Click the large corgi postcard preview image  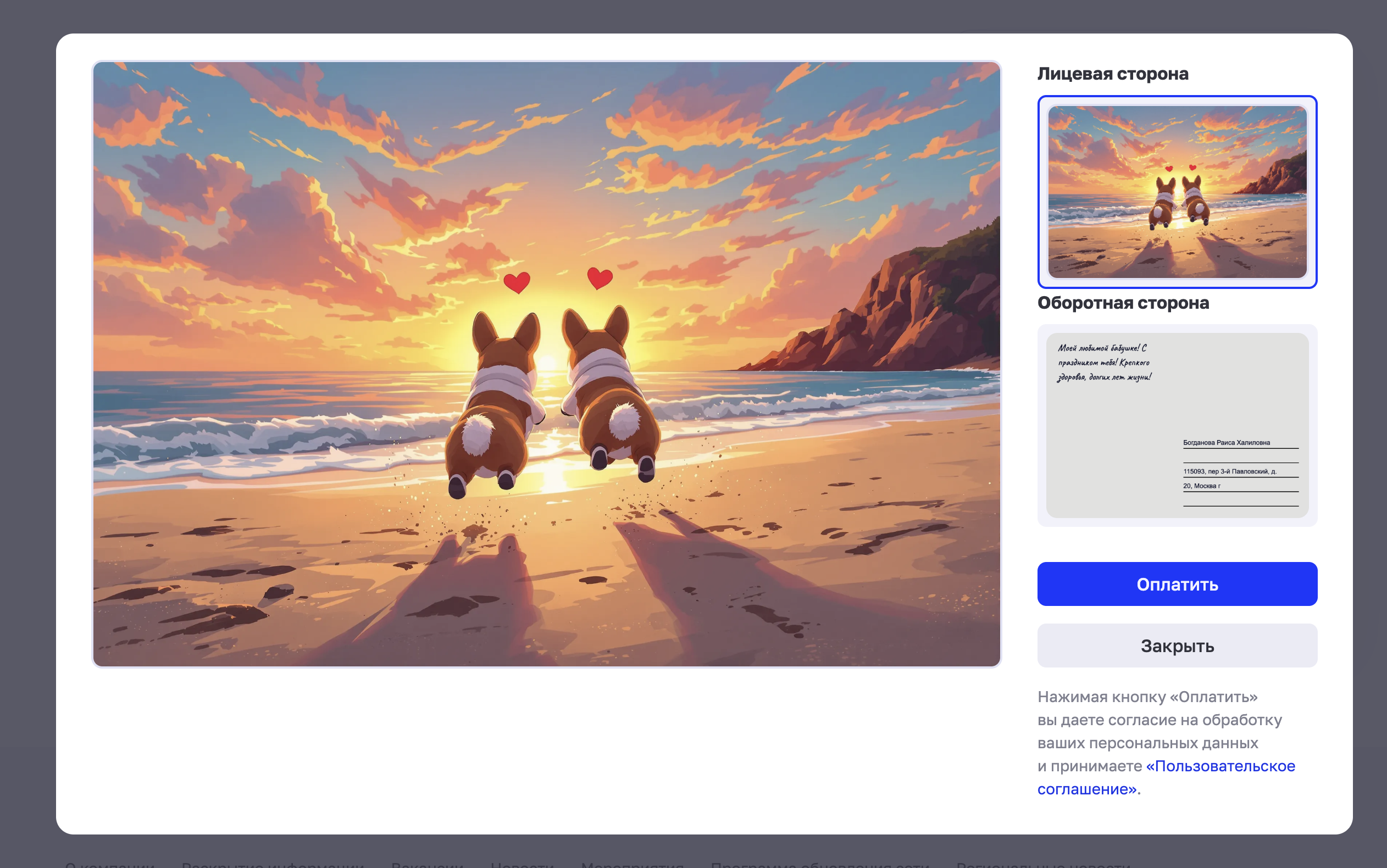click(x=547, y=364)
